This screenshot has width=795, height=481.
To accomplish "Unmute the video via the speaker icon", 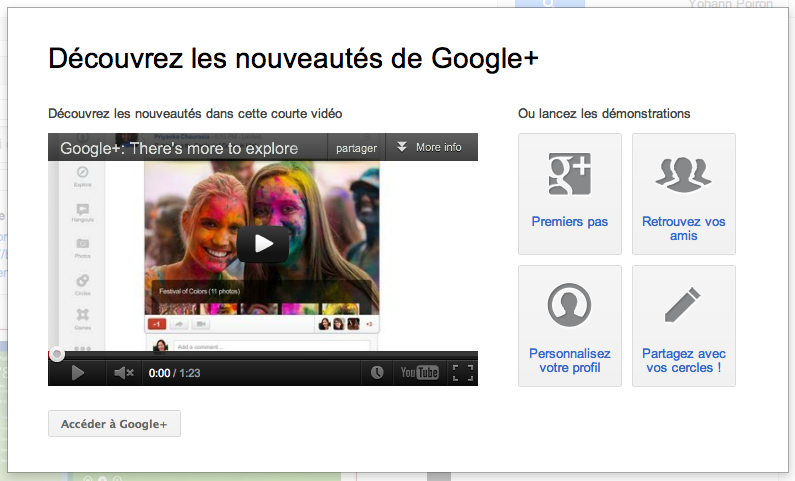I will pos(124,373).
